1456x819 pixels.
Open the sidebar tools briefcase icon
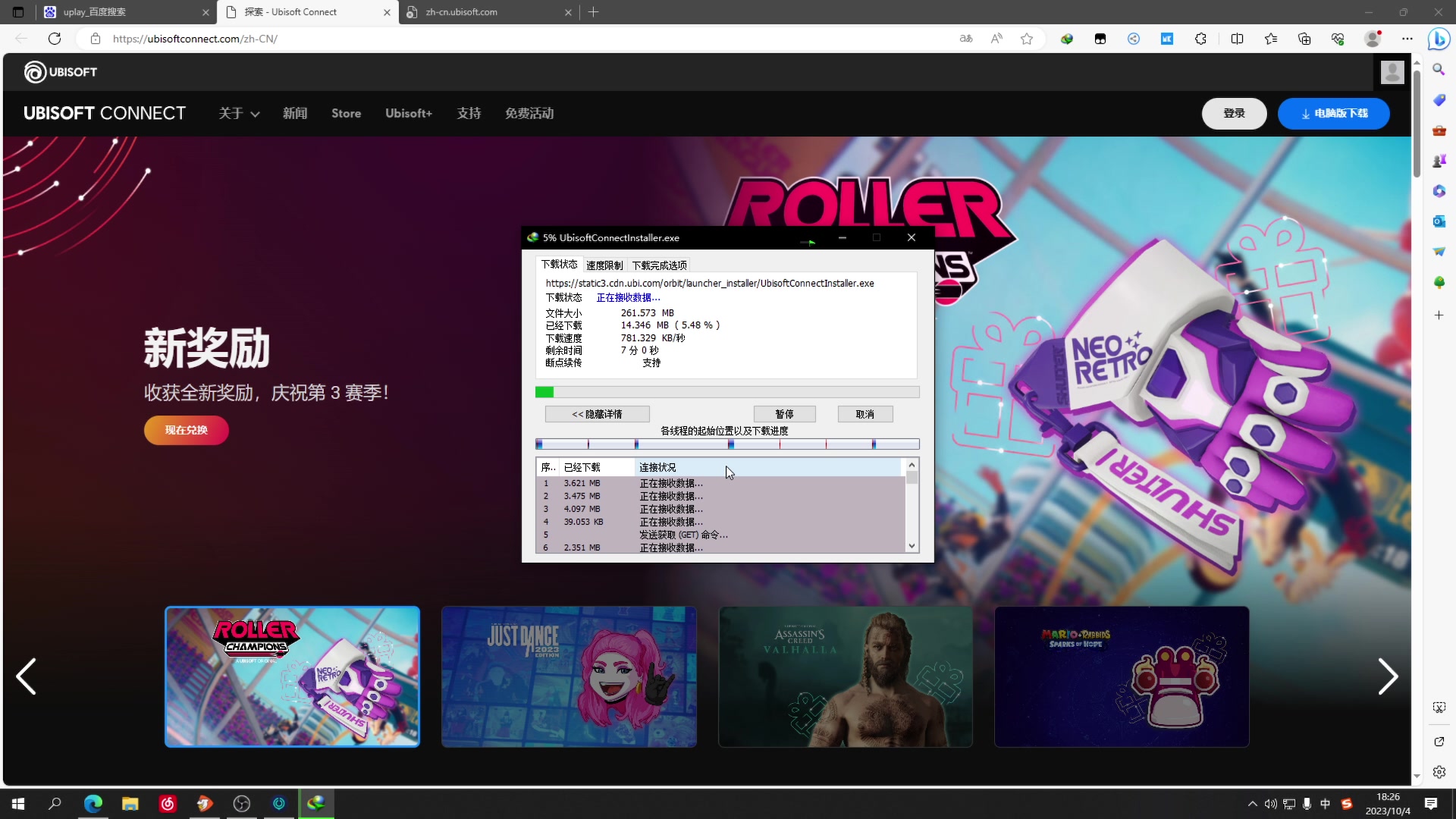1439,130
